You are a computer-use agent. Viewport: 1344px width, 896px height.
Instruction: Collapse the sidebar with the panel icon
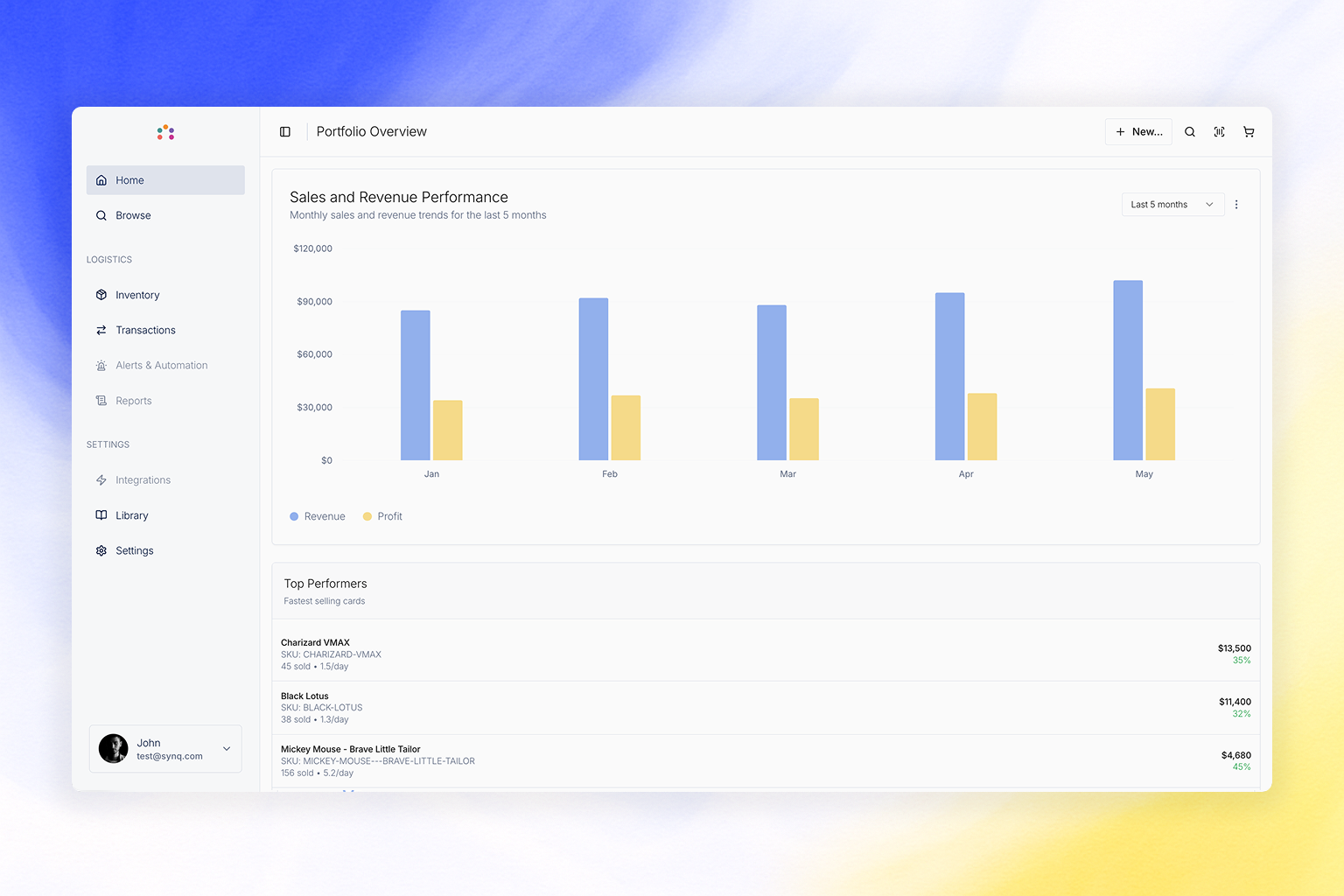[x=284, y=131]
